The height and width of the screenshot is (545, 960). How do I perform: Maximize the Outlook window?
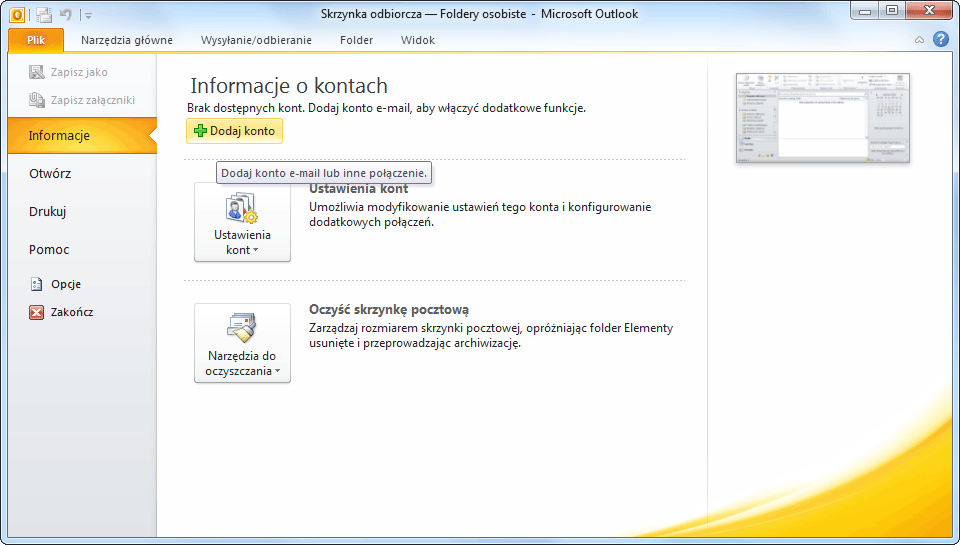point(892,11)
